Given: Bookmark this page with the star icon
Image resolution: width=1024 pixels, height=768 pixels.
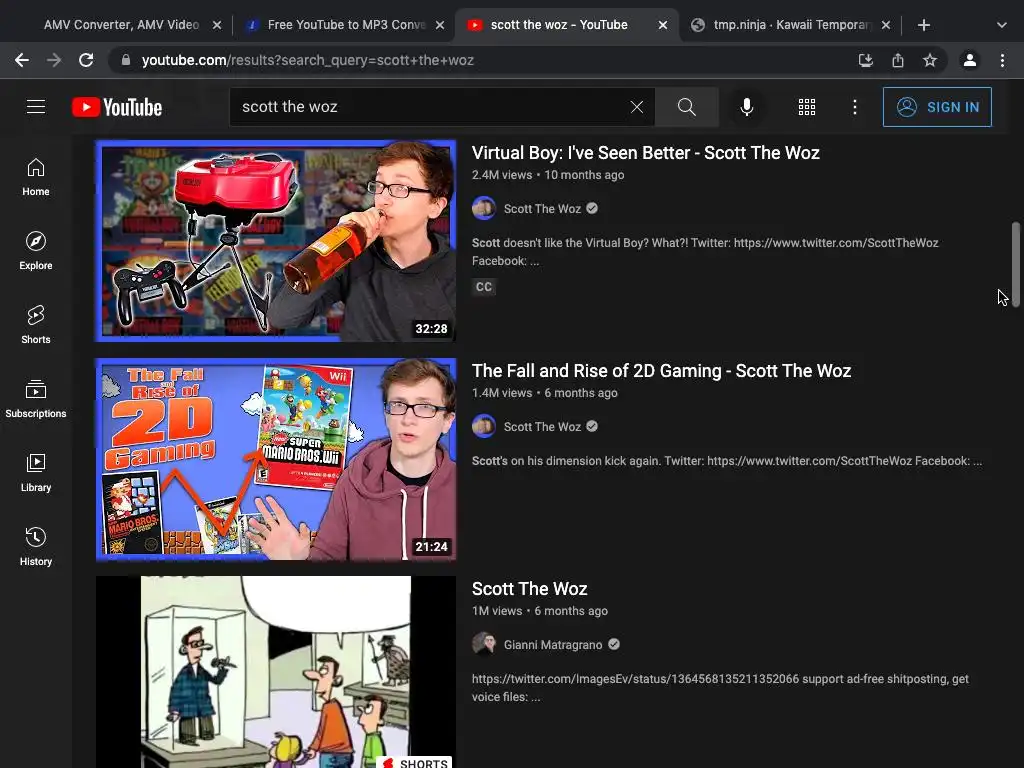Looking at the screenshot, I should coord(930,60).
